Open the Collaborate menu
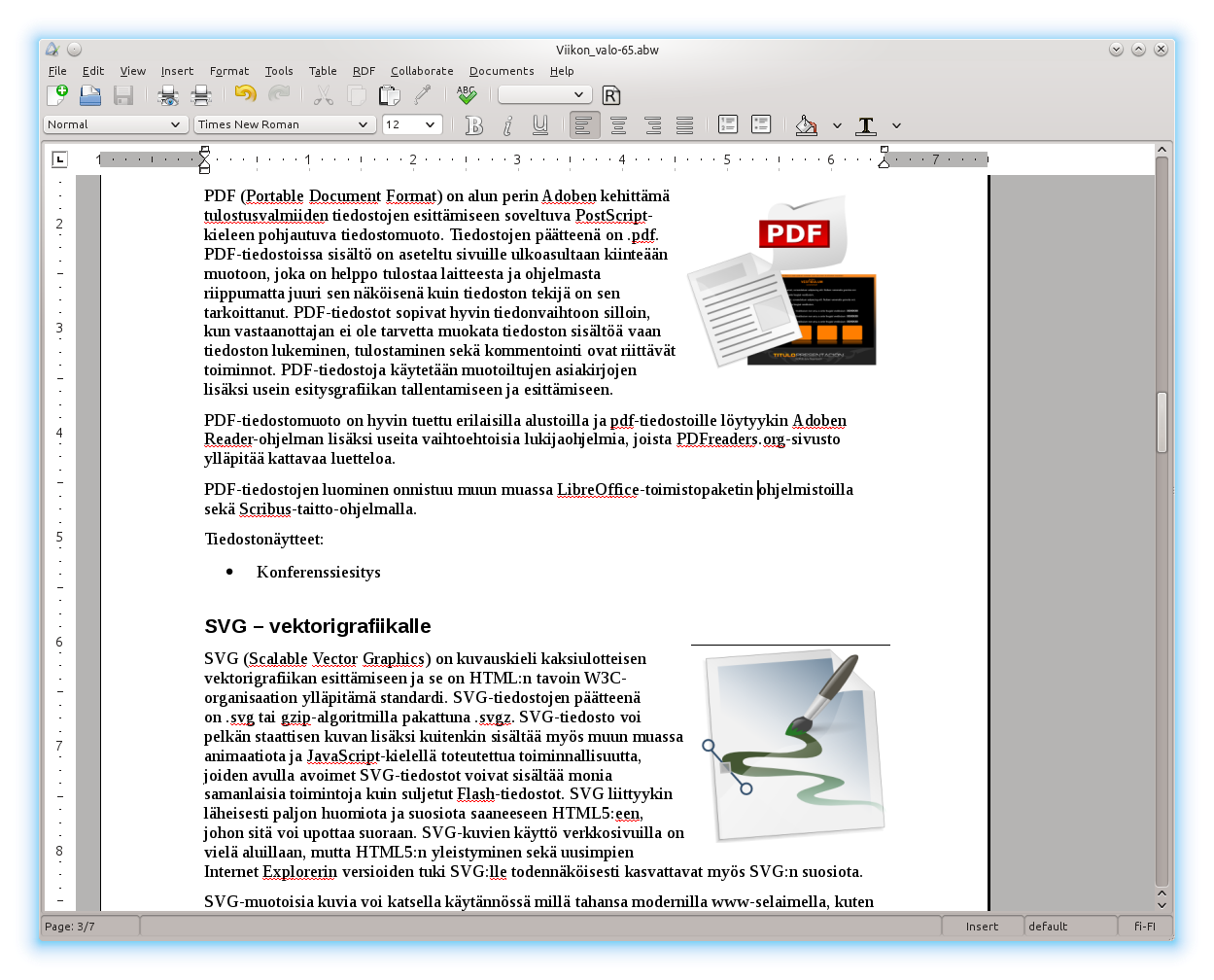Image resolution: width=1214 pixels, height=980 pixels. [x=422, y=71]
